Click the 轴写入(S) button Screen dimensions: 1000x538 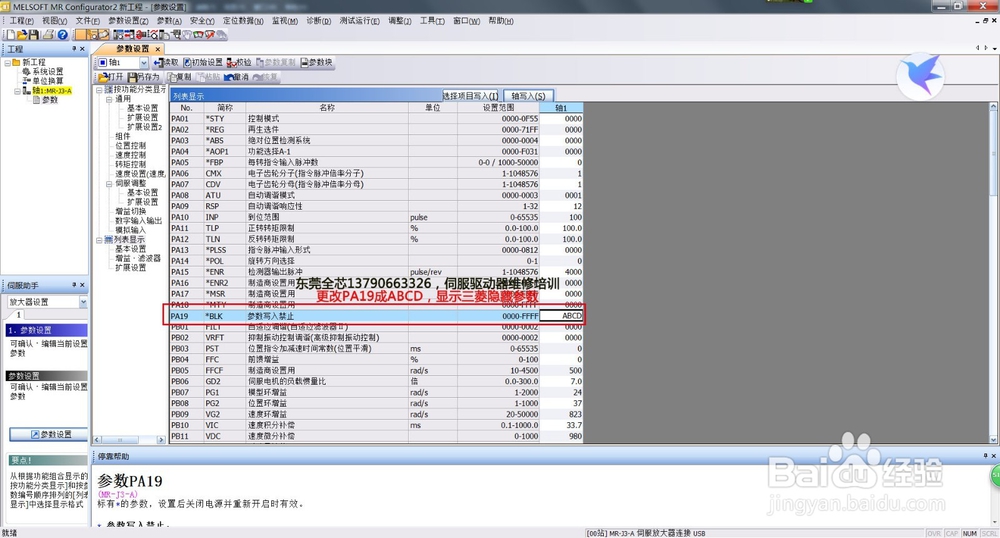tap(528, 96)
